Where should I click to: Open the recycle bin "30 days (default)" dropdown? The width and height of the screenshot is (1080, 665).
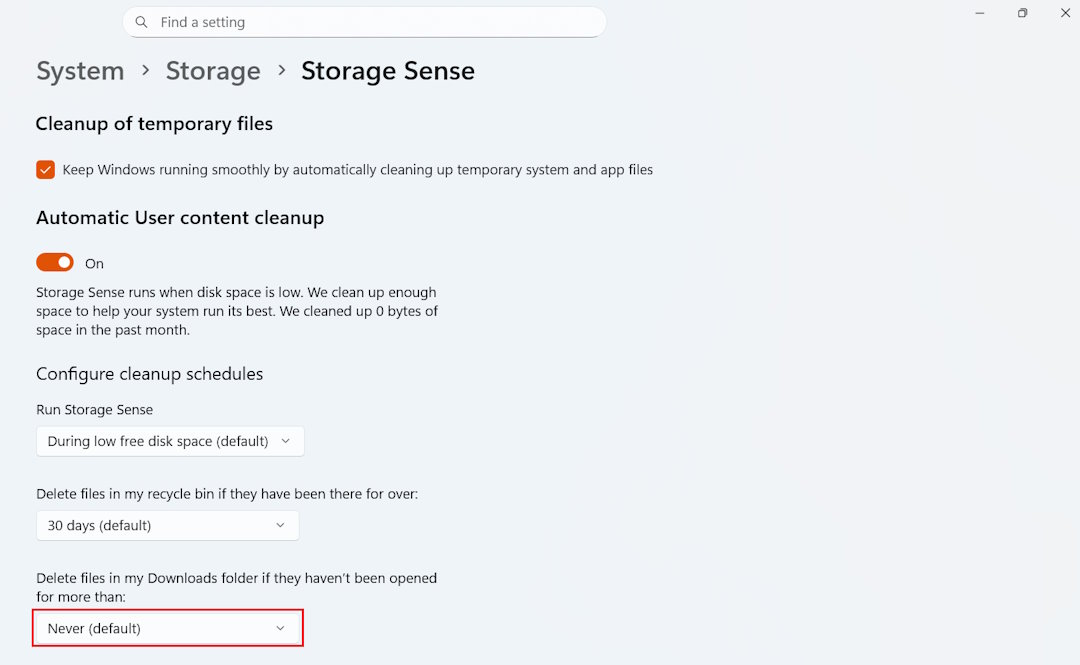pyautogui.click(x=167, y=525)
